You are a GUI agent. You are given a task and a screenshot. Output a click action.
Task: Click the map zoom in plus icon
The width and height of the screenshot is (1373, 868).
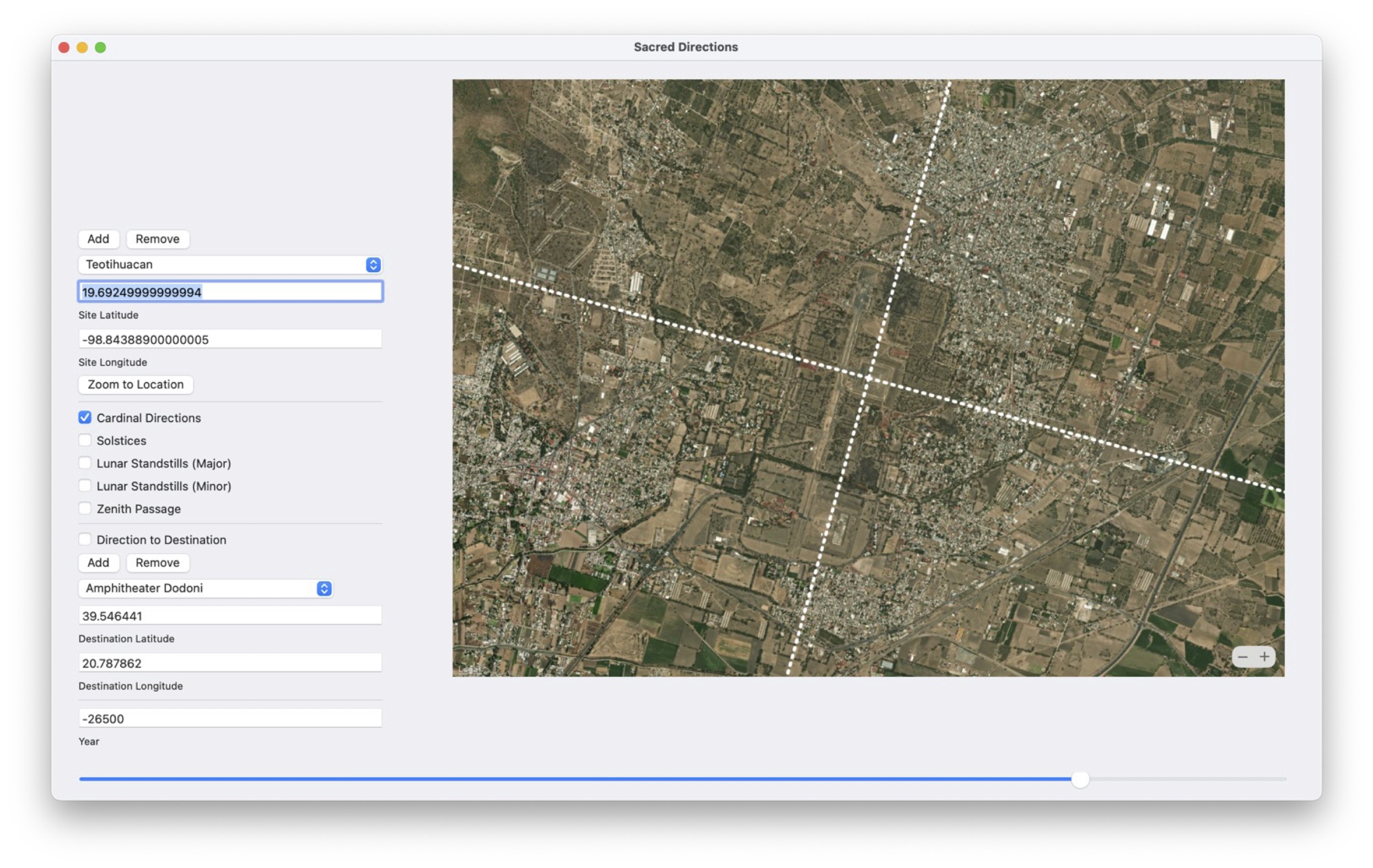(x=1264, y=656)
